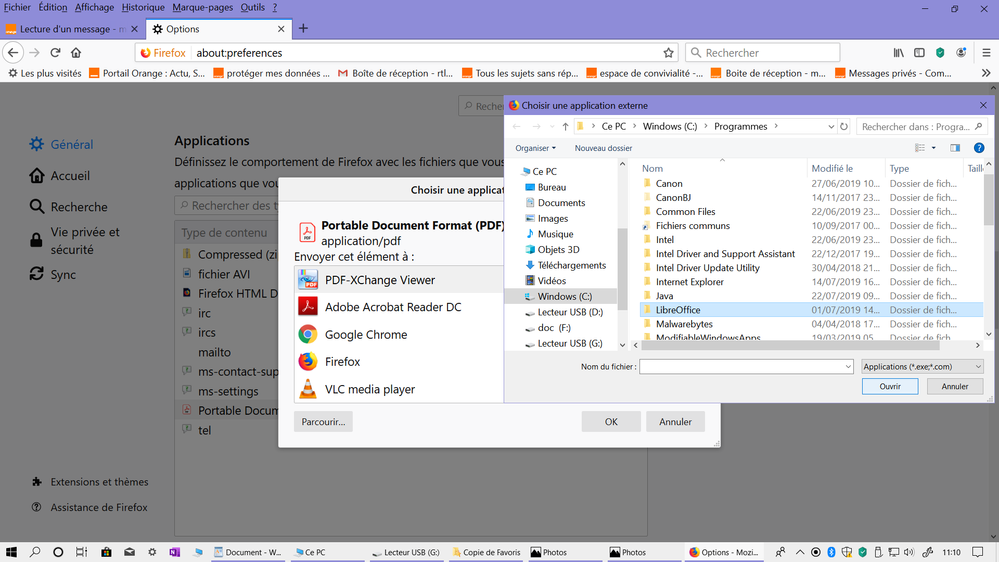The image size is (999, 562).
Task: Open the Général preferences section
Action: [x=61, y=145]
